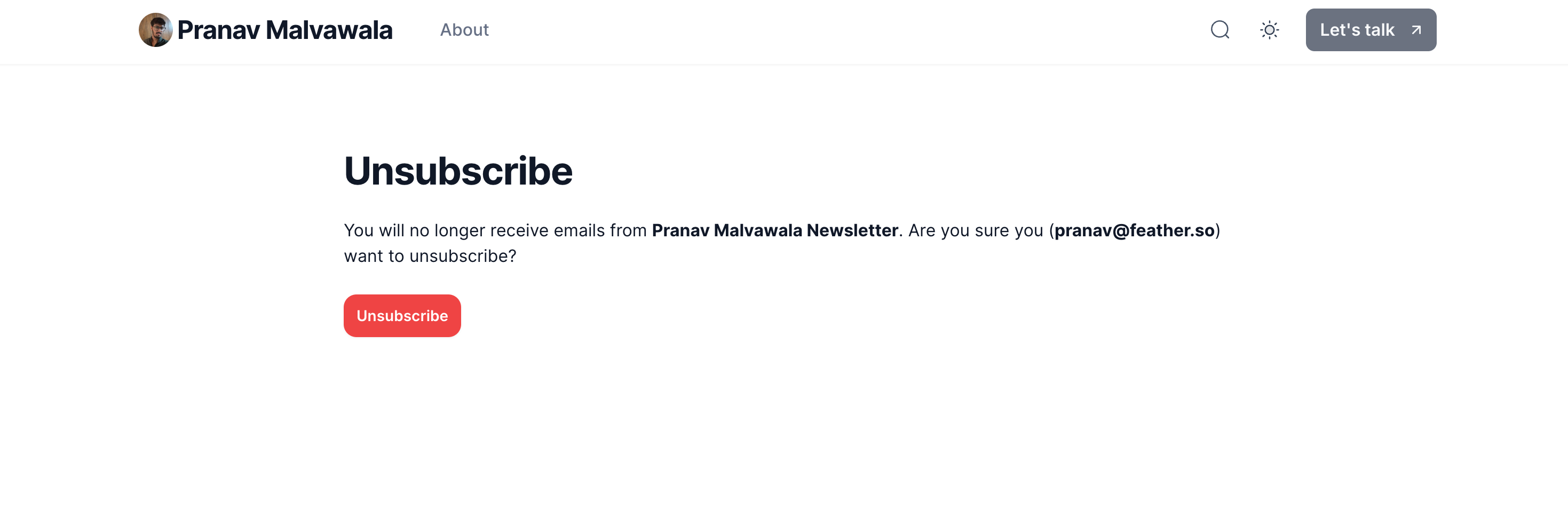Toggle the sun light/dark theme icon
Screen dimensions: 1568x511
point(1269,30)
